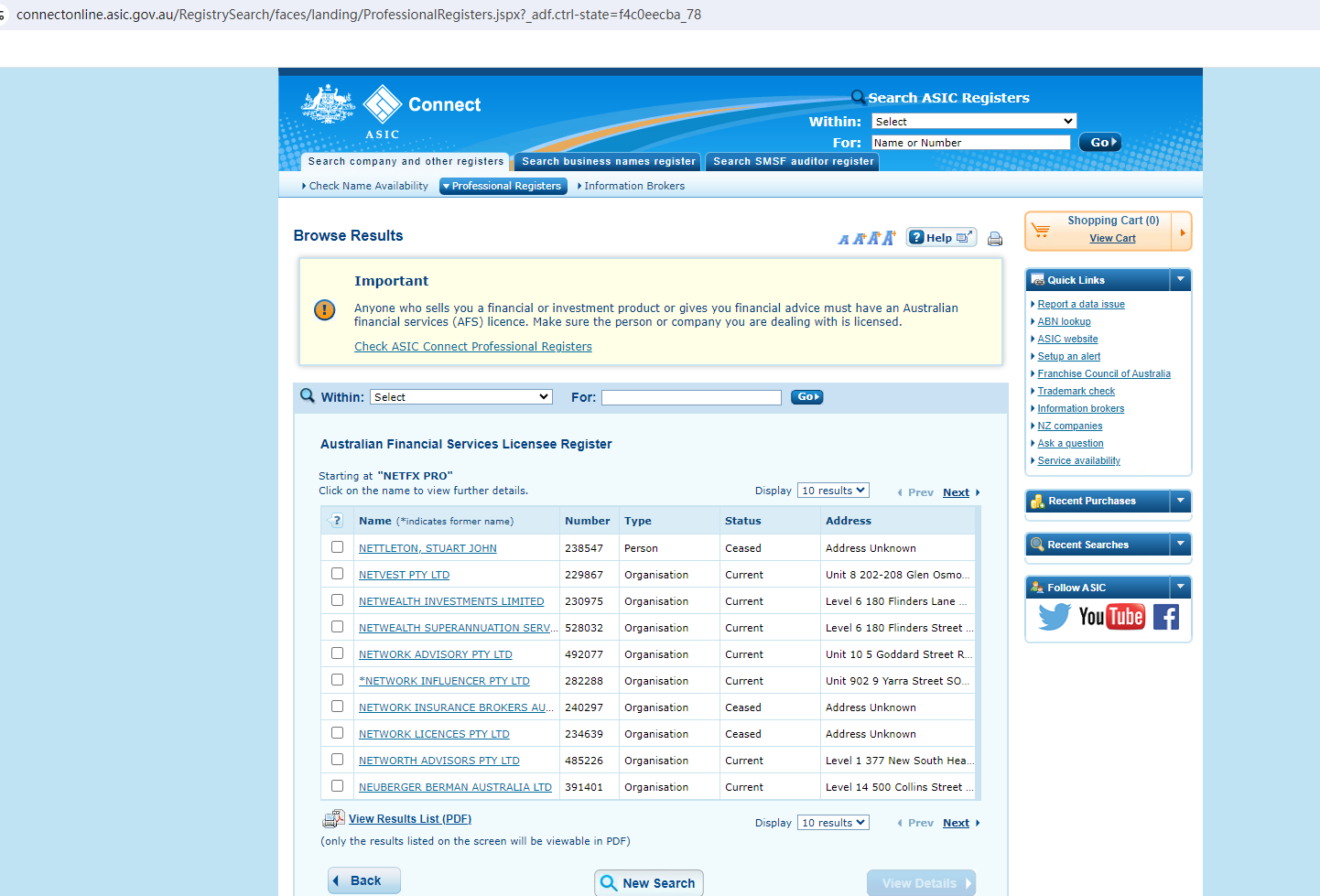The image size is (1320, 896).
Task: Open View Results List (PDF) link
Action: (x=410, y=819)
